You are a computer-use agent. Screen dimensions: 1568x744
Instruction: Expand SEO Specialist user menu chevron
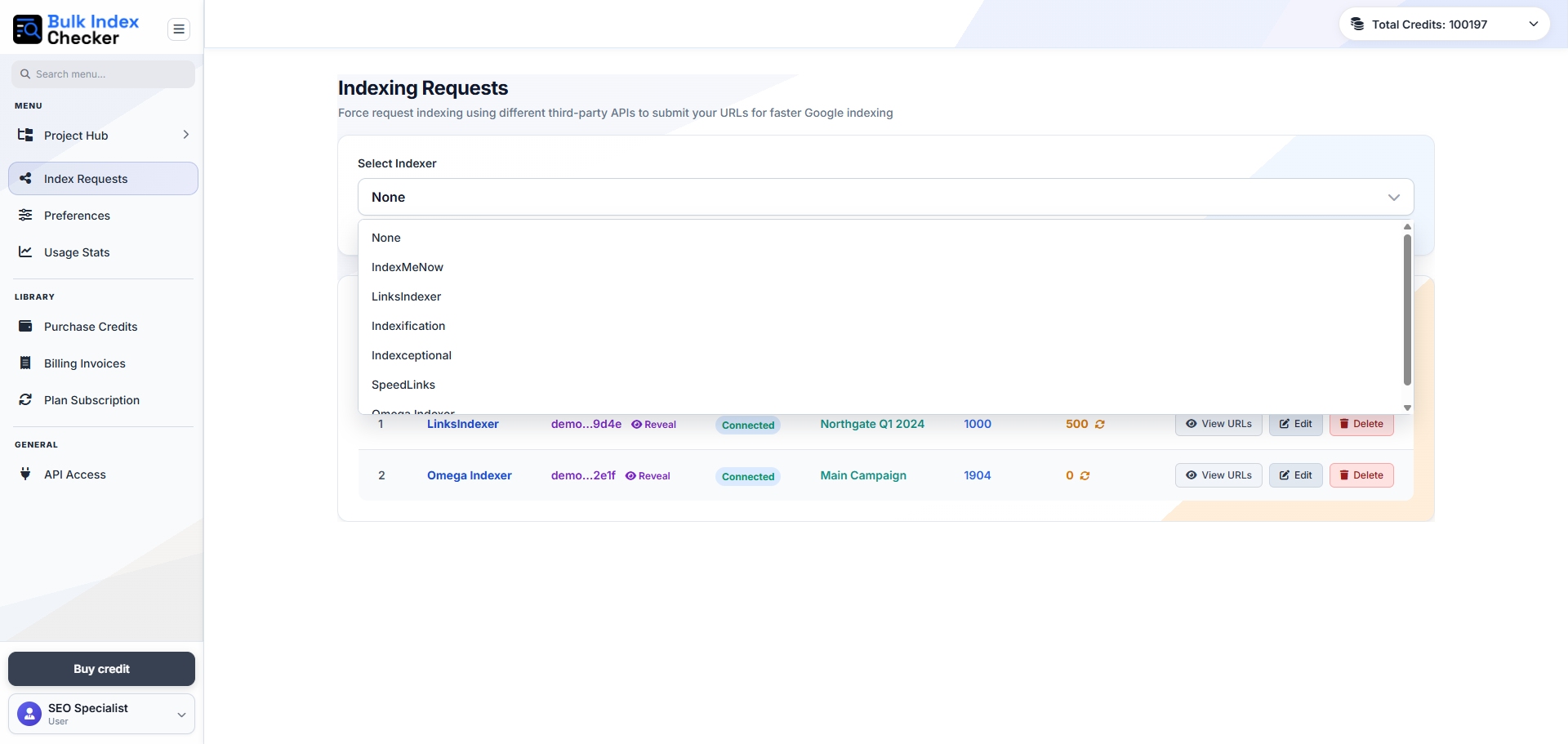coord(181,715)
